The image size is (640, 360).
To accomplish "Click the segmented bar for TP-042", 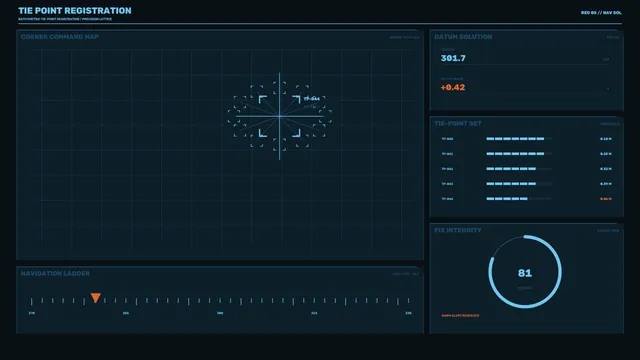I will [x=519, y=169].
